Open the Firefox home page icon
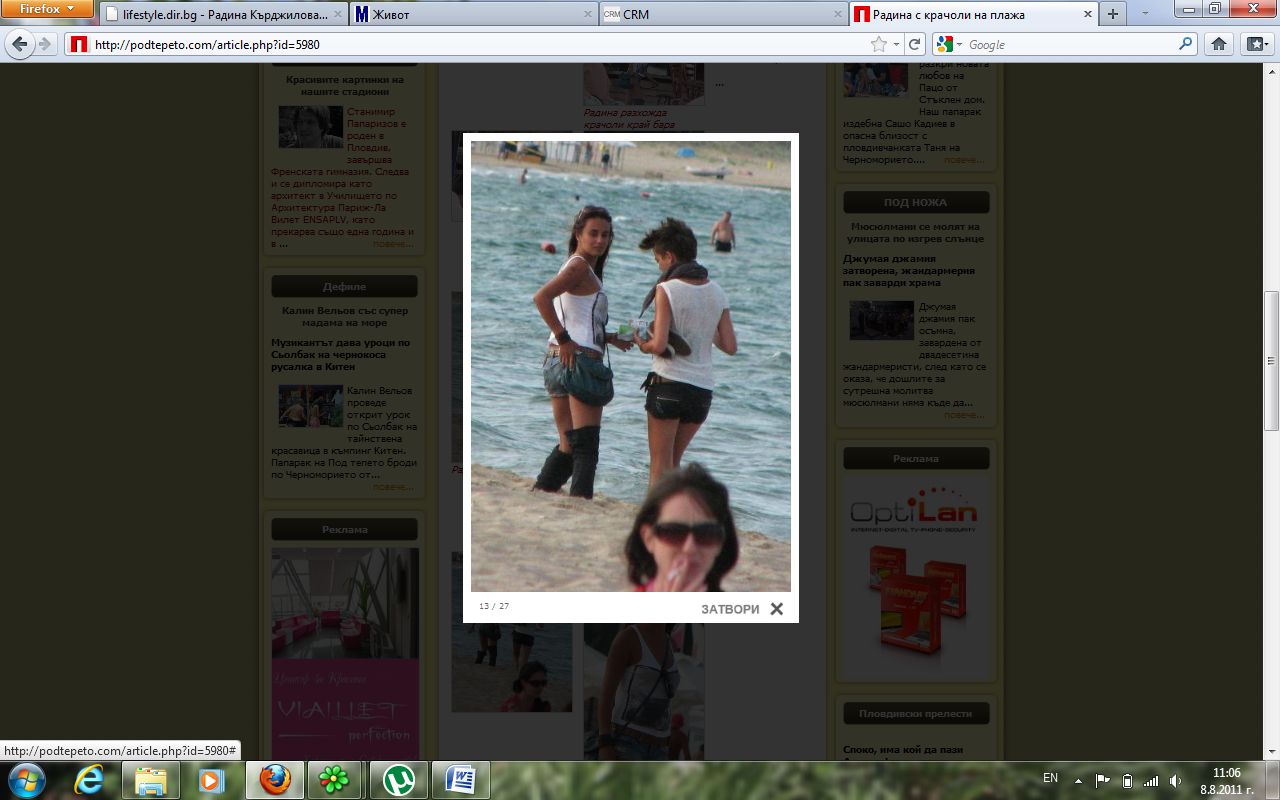 (1218, 44)
